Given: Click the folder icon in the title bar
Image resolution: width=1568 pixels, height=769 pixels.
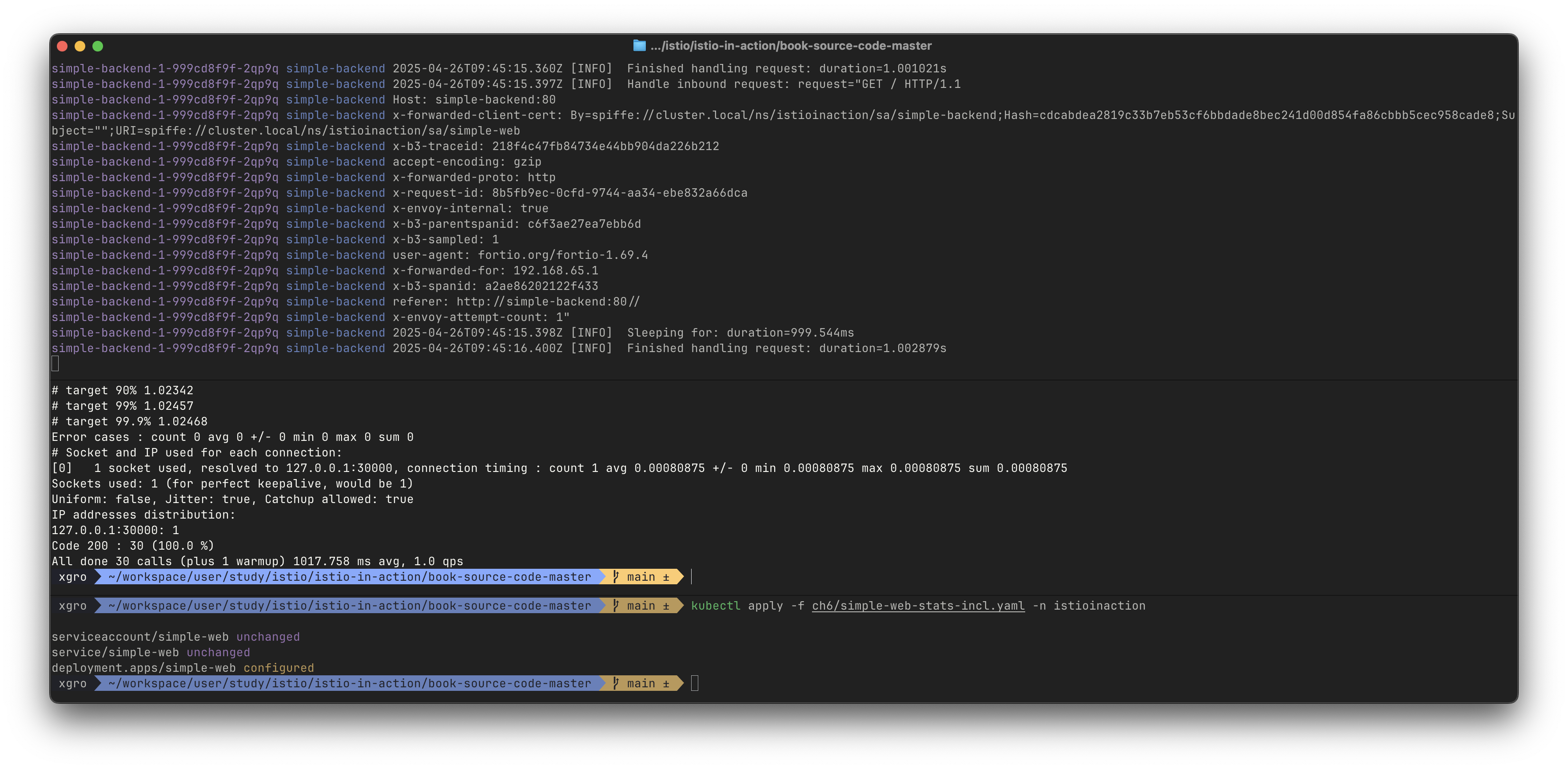Looking at the screenshot, I should tap(638, 46).
